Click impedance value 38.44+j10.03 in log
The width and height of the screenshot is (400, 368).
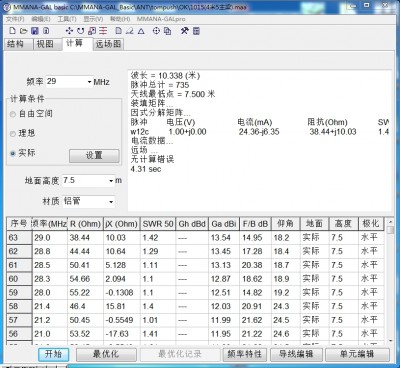333,132
